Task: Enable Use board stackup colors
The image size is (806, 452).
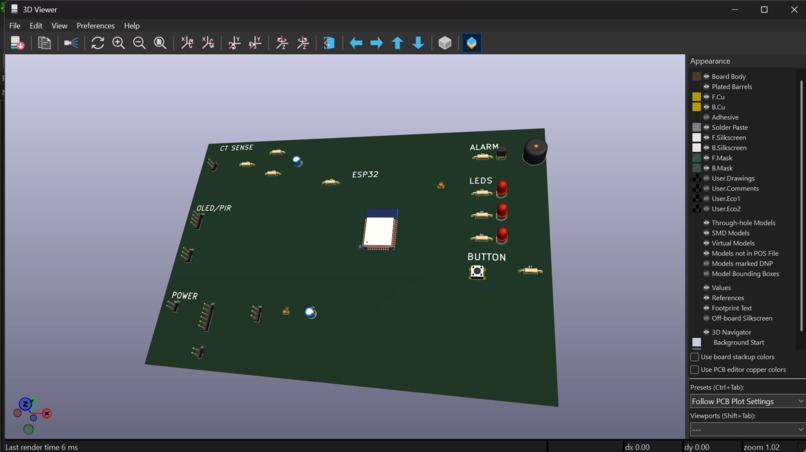Action: [694, 356]
